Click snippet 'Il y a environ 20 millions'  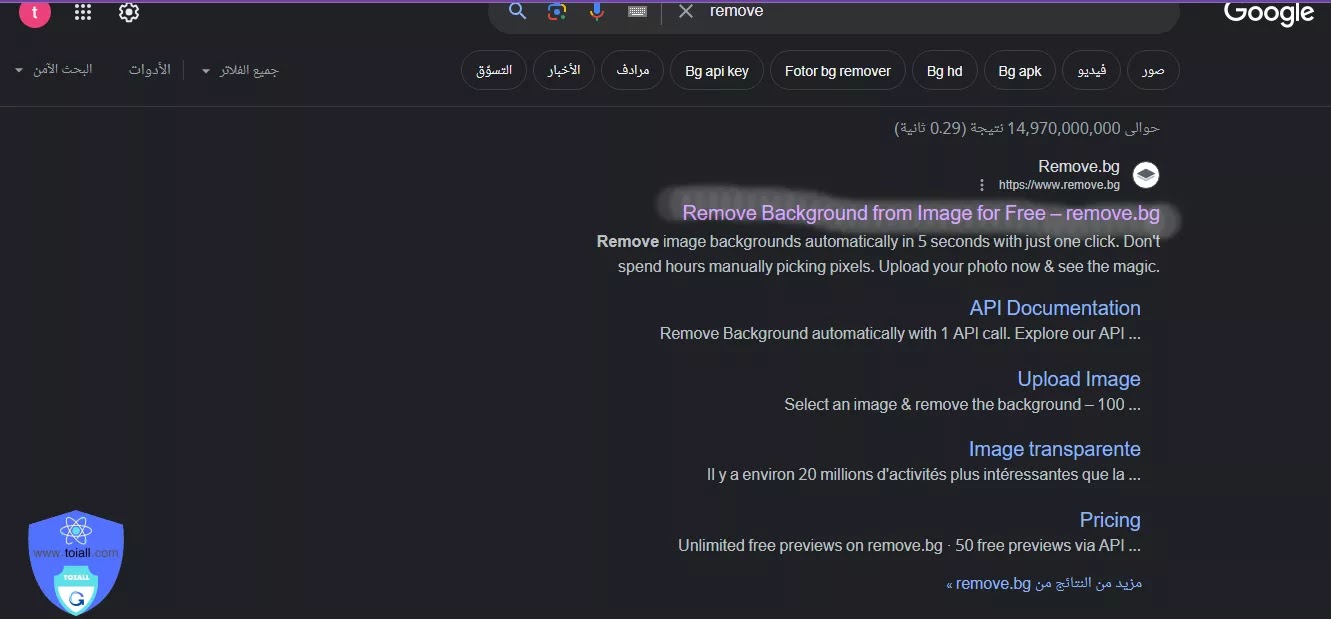point(924,475)
